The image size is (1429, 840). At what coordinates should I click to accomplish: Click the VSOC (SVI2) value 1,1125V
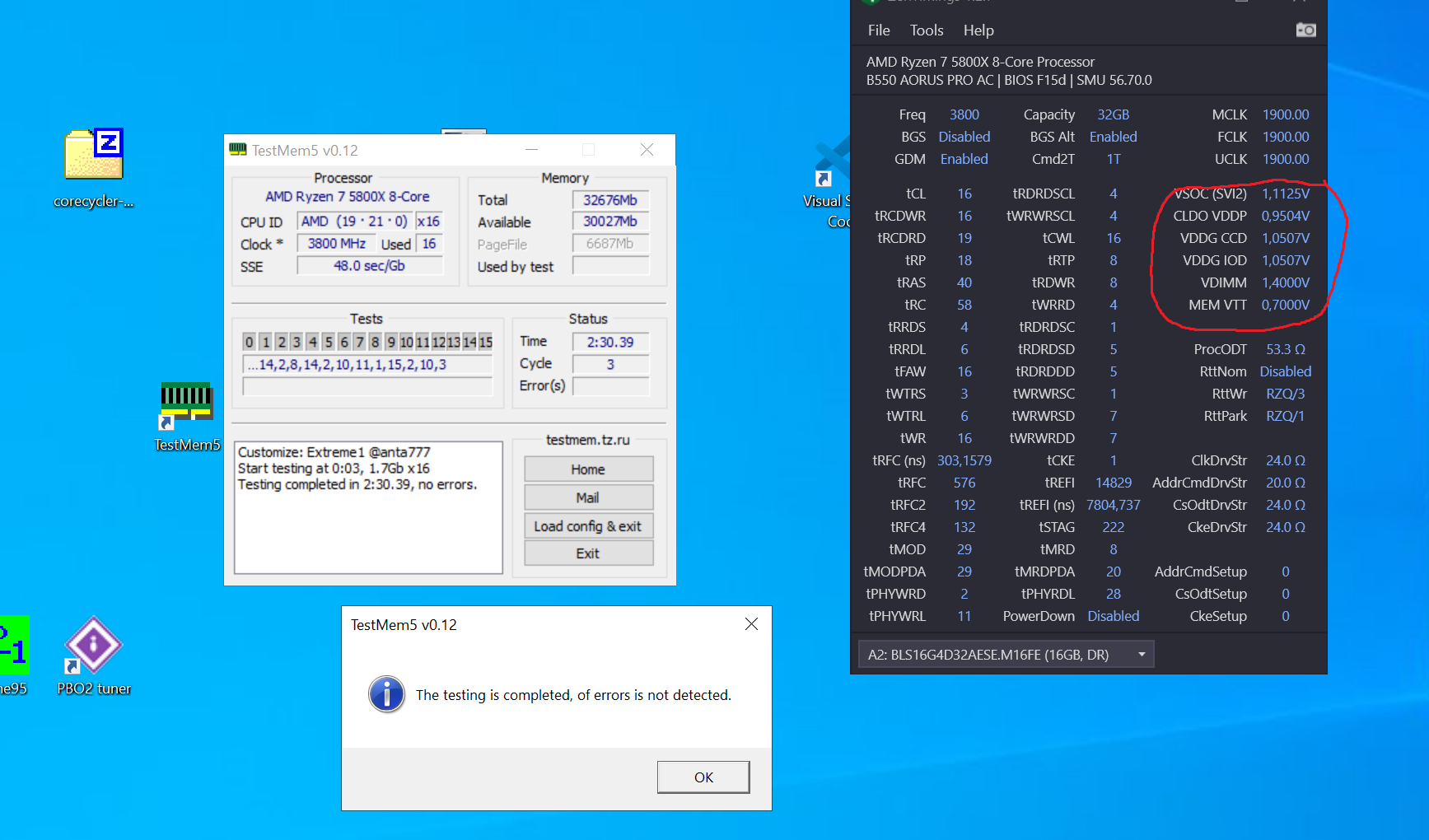(1286, 194)
